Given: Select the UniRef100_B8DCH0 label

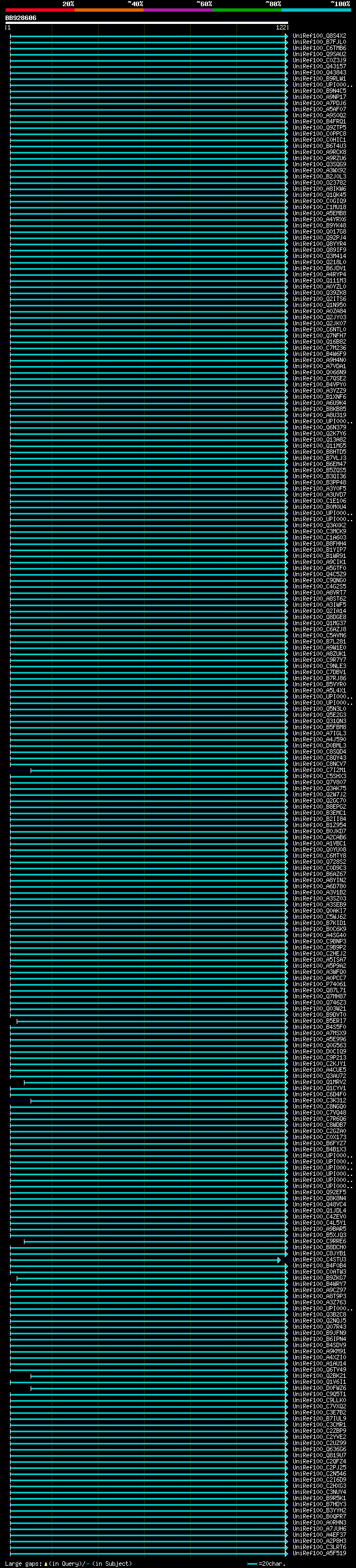Looking at the screenshot, I should (x=319, y=1247).
